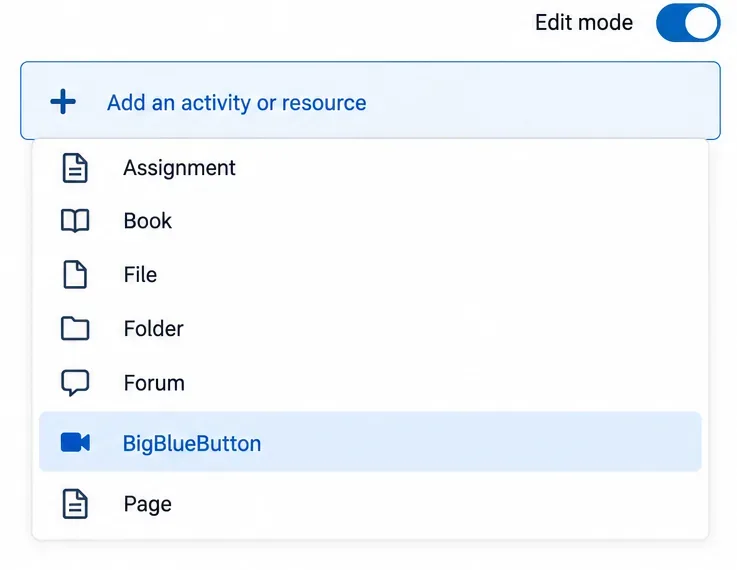Screen dimensions: 737x570
Task: Select Folder menu entry
Action: [x=370, y=328]
